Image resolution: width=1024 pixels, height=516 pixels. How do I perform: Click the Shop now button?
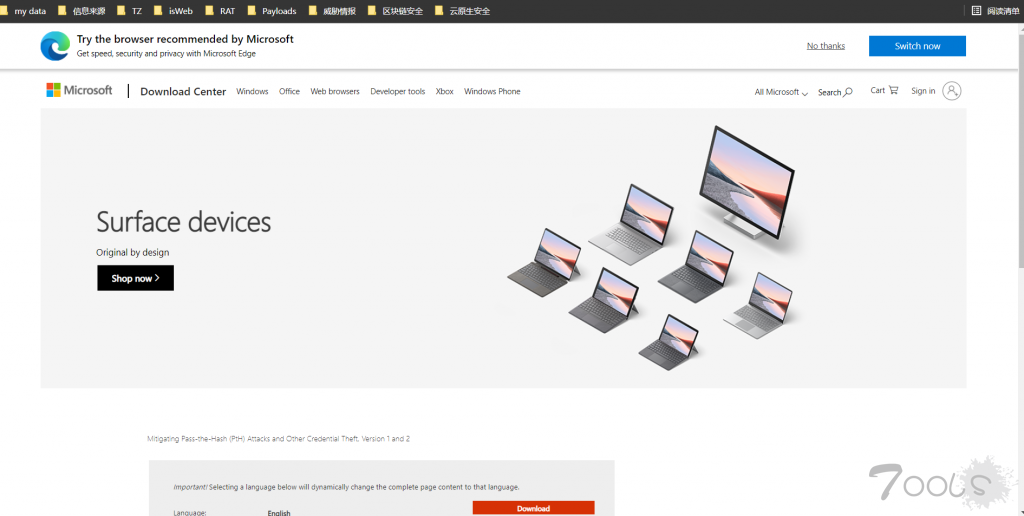click(135, 278)
